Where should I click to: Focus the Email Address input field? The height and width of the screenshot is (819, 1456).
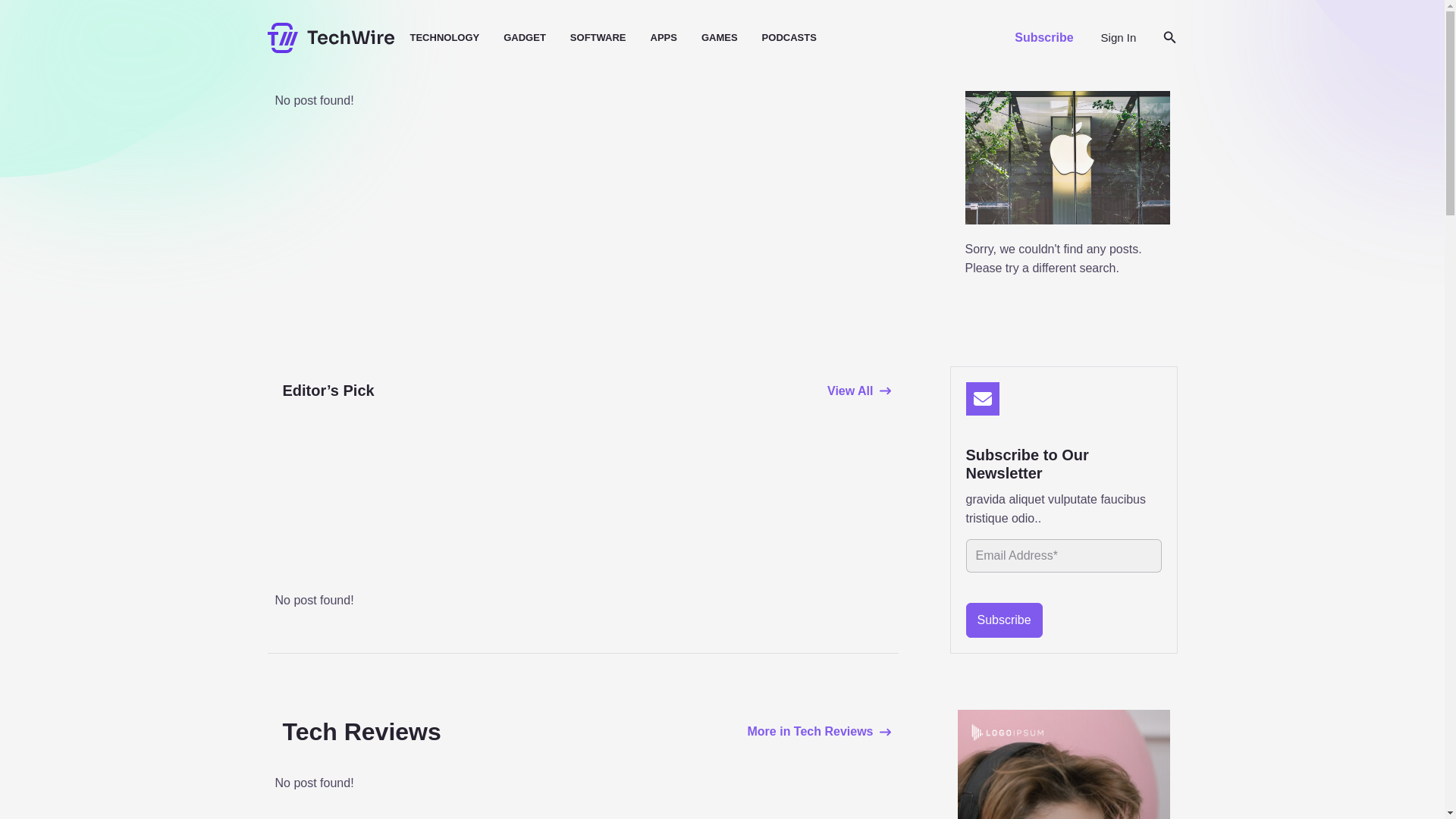pyautogui.click(x=1063, y=556)
